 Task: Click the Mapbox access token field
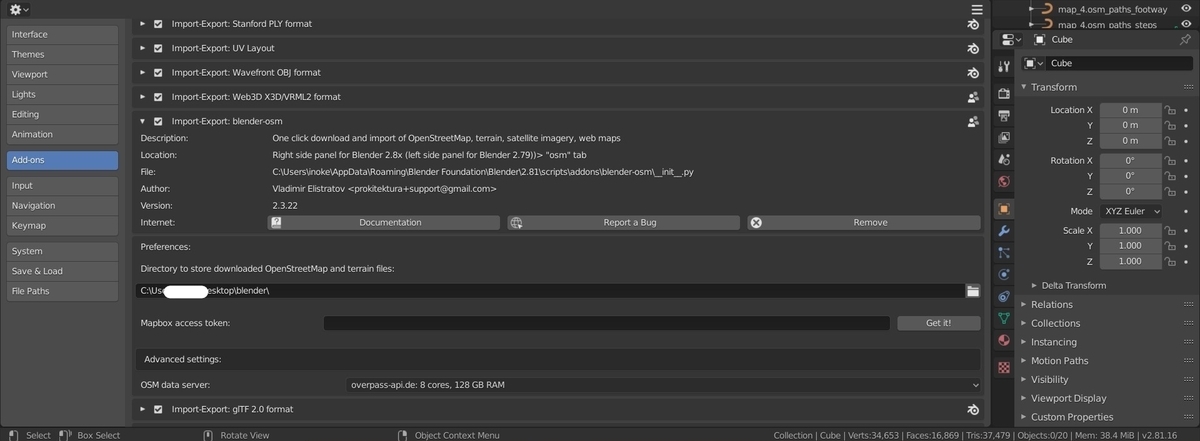[606, 323]
